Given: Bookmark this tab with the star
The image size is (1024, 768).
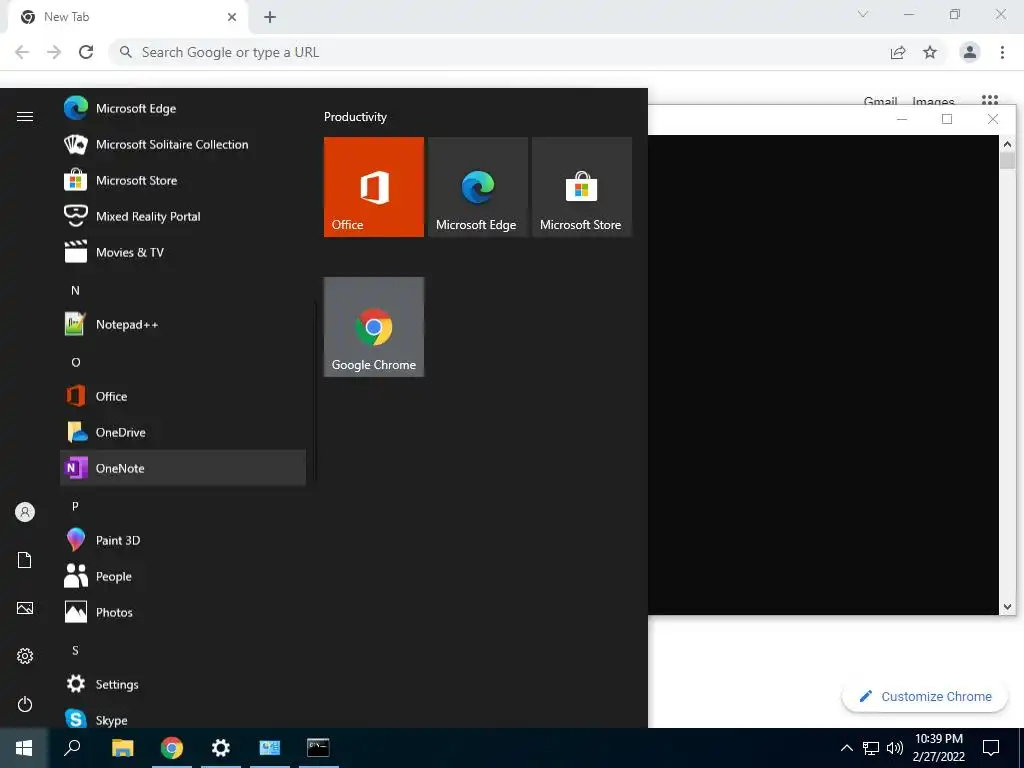Looking at the screenshot, I should coord(930,52).
